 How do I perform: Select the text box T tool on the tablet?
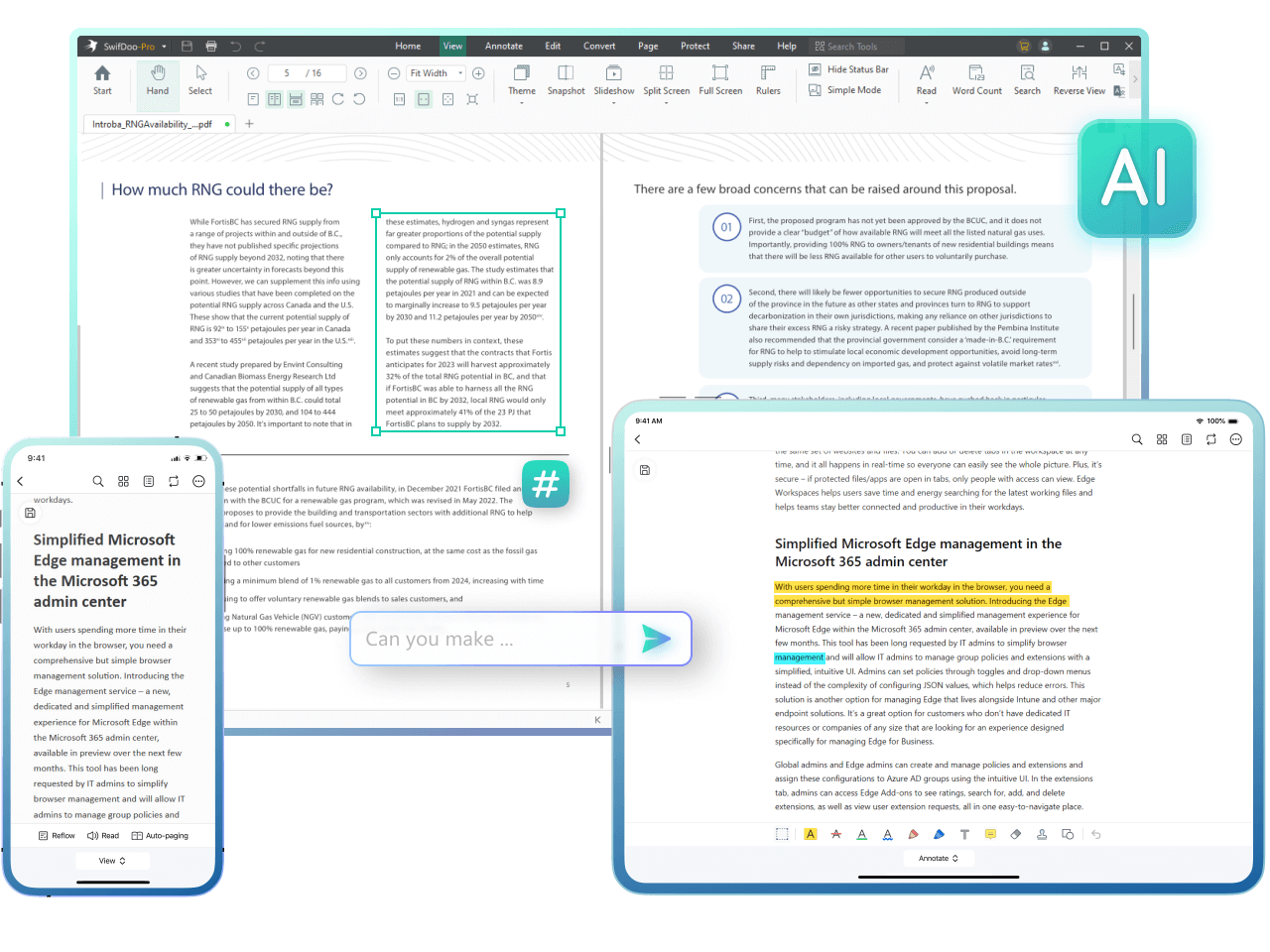964,834
